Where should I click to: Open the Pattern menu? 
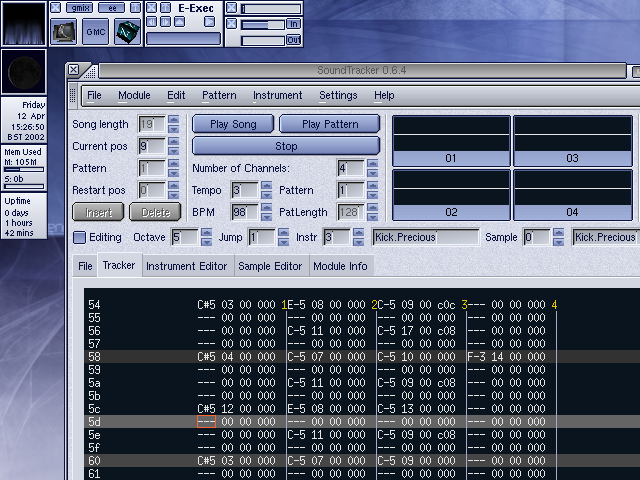point(219,96)
